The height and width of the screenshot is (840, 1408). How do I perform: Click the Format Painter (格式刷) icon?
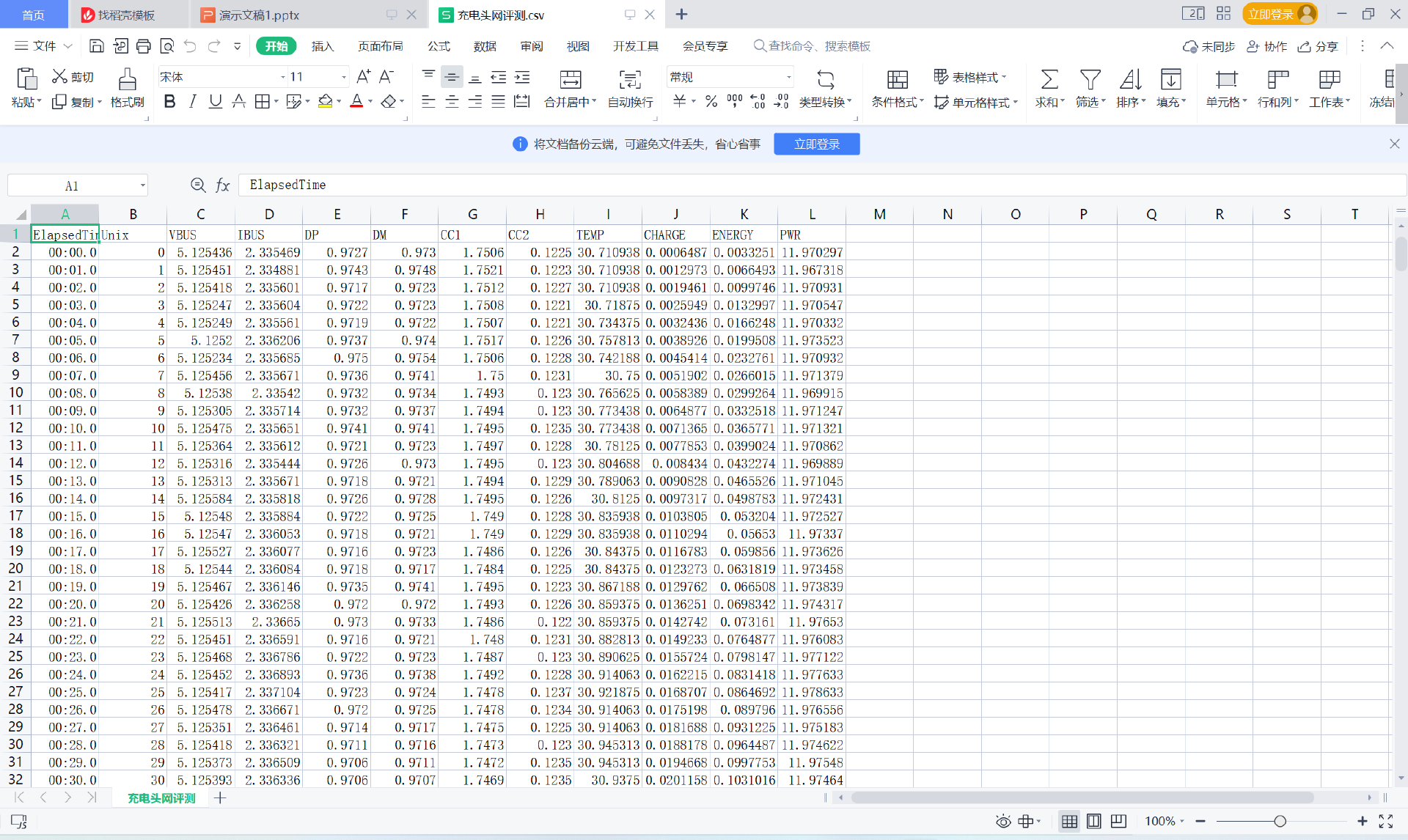tap(127, 79)
